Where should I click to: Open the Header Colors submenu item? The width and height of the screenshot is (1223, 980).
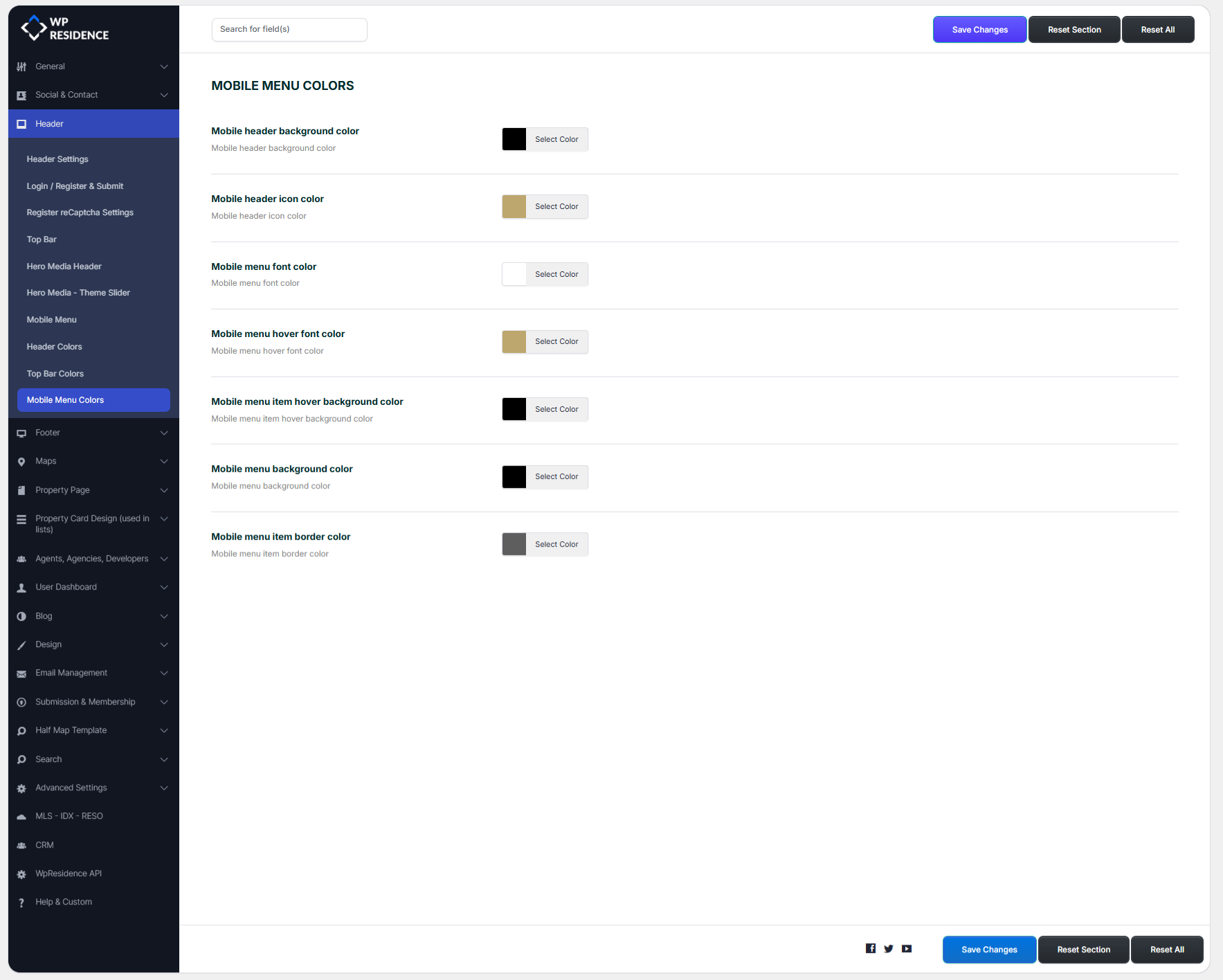(x=54, y=347)
